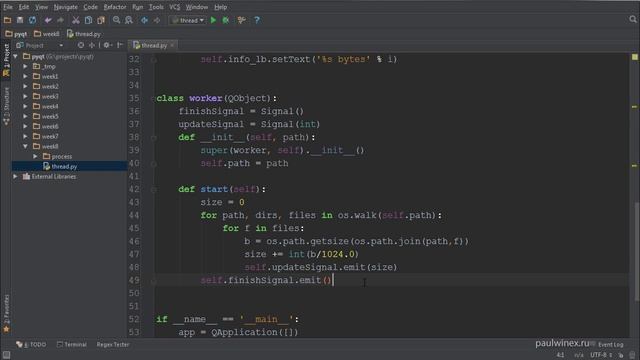The height and width of the screenshot is (360, 640).
Task: Expand the week1 folder arrow
Action: [26, 76]
